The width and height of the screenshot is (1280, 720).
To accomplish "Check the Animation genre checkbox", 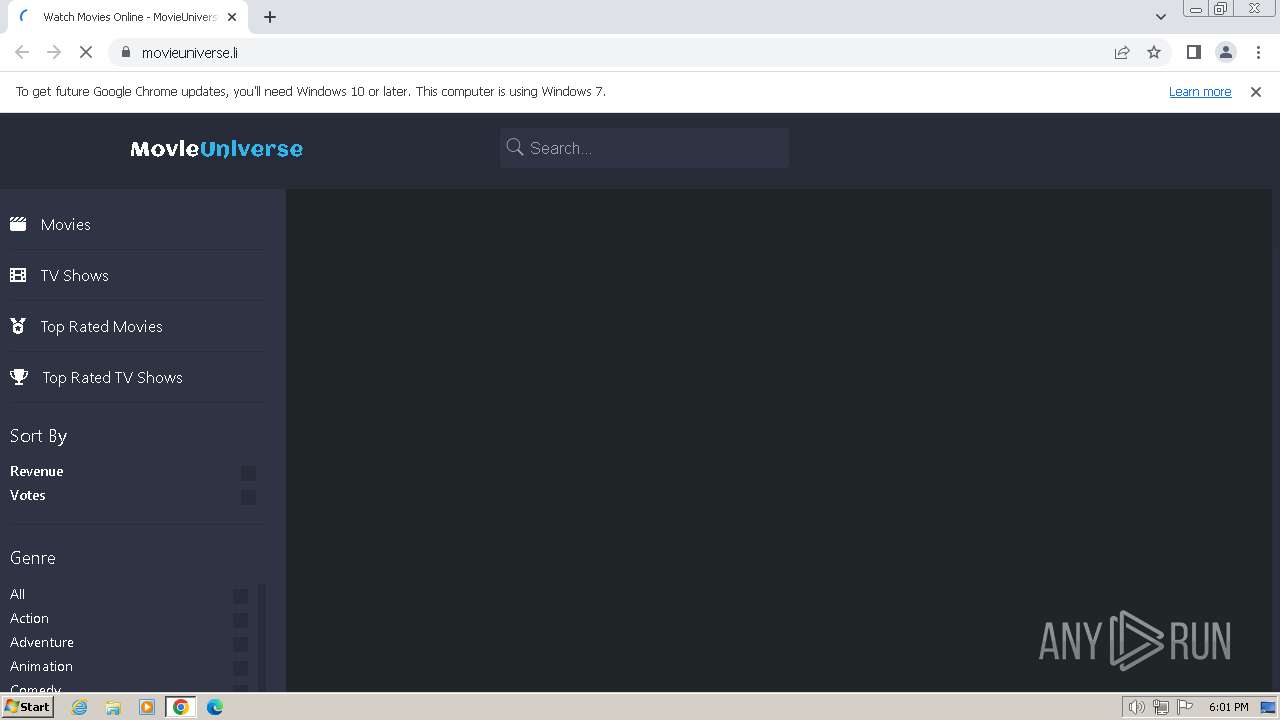I will [x=240, y=668].
